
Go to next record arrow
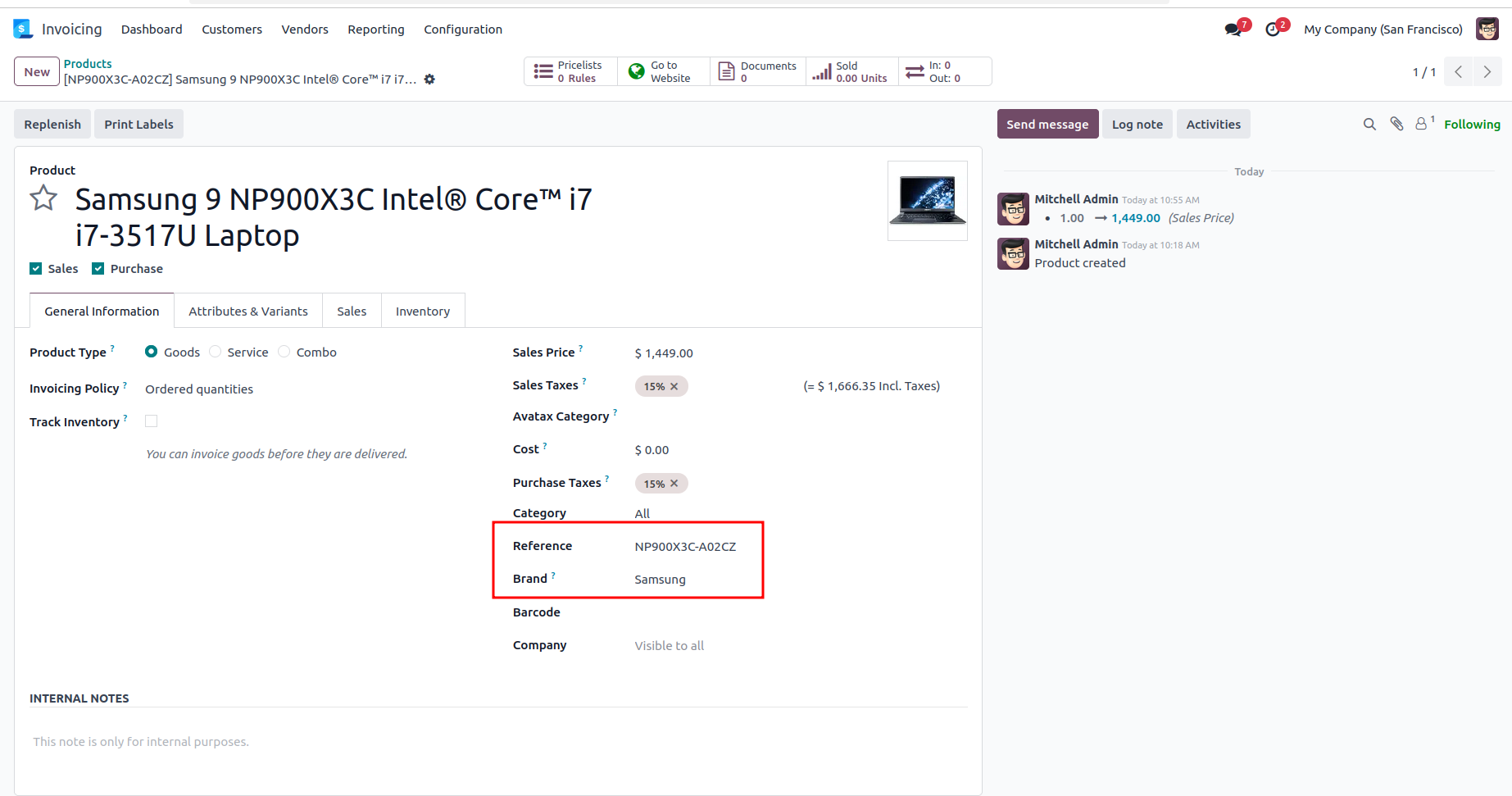click(x=1487, y=71)
